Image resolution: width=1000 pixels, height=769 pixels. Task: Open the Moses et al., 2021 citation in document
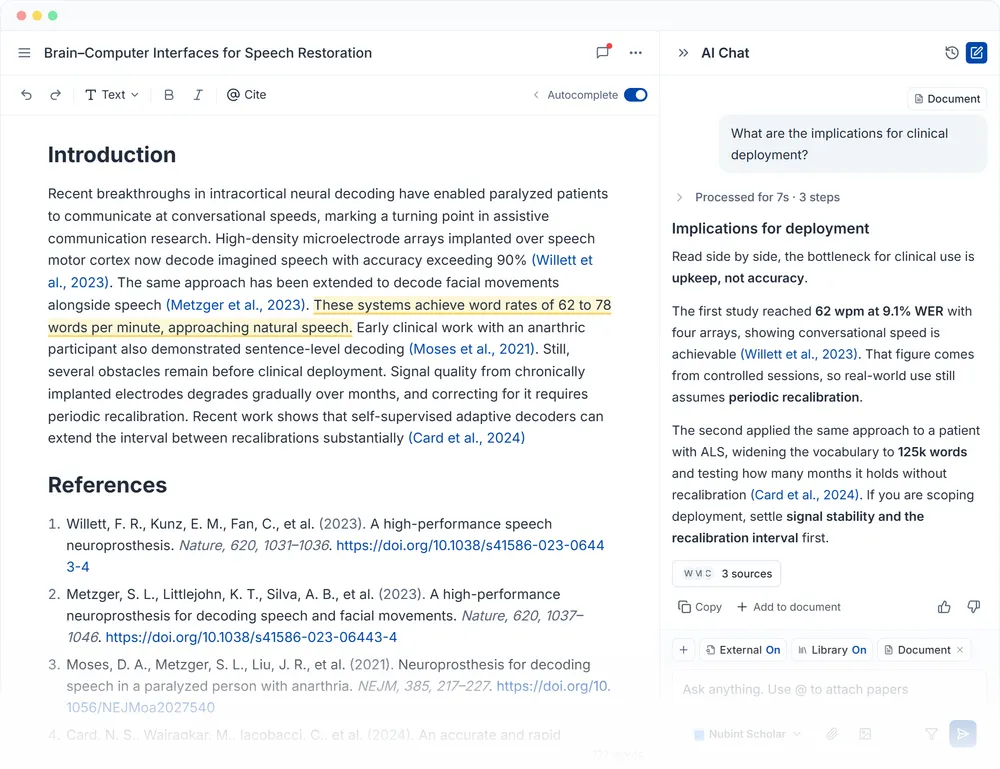click(x=471, y=349)
